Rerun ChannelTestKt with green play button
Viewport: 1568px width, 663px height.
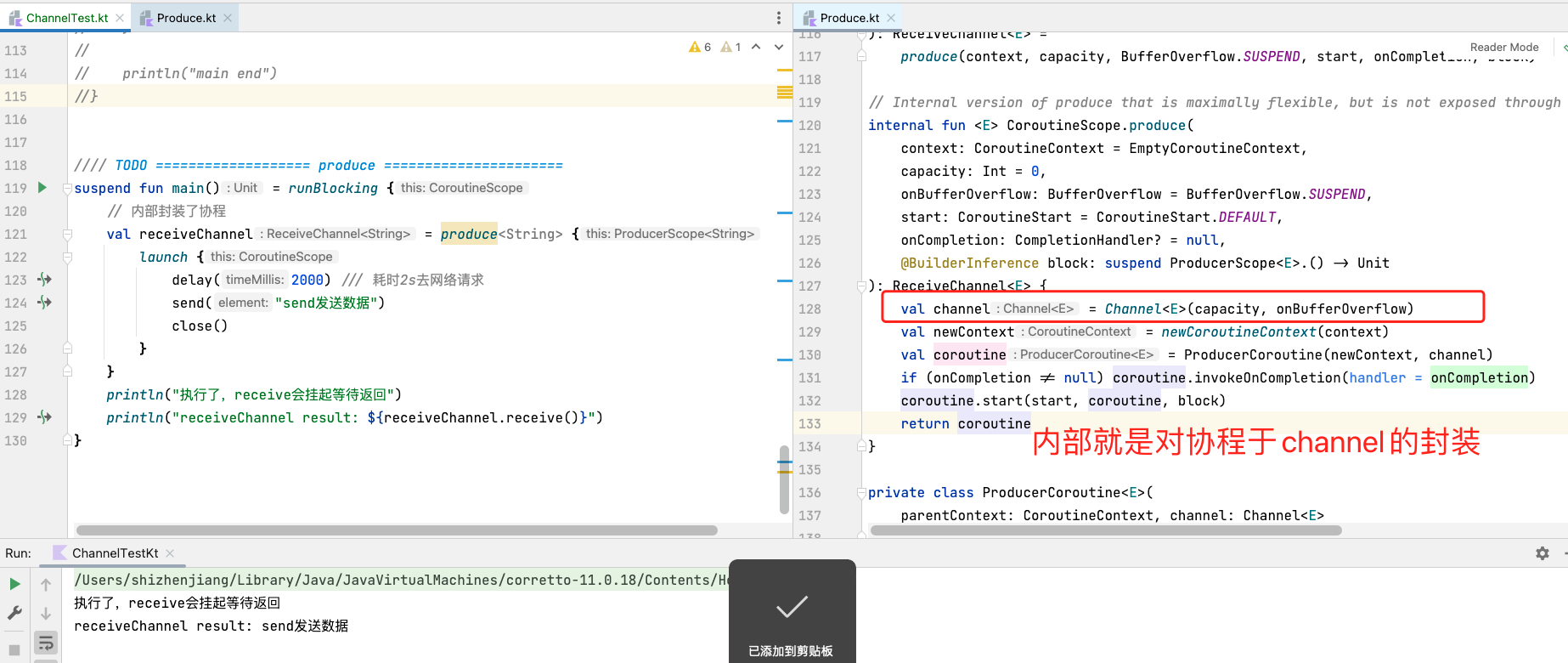tap(14, 584)
